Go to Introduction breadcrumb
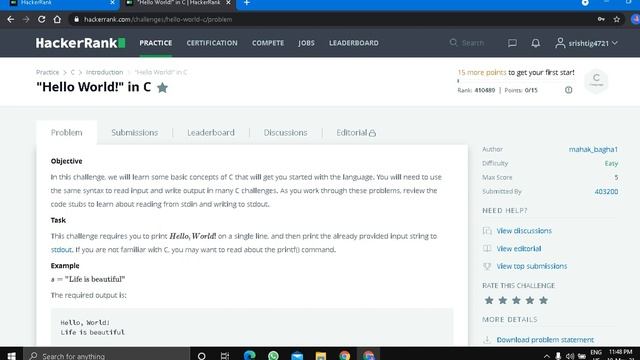This screenshot has height=360, width=640. point(104,72)
